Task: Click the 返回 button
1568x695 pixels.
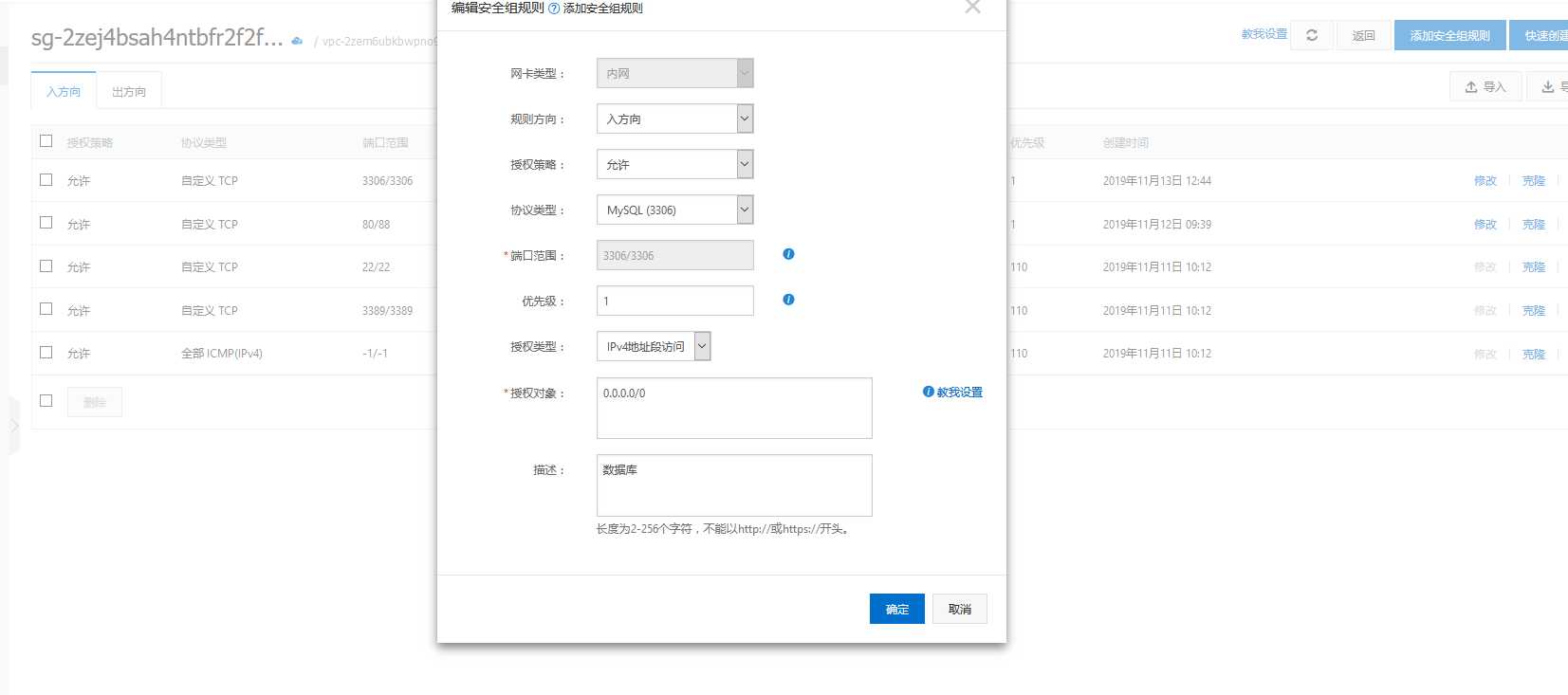Action: pos(1363,35)
